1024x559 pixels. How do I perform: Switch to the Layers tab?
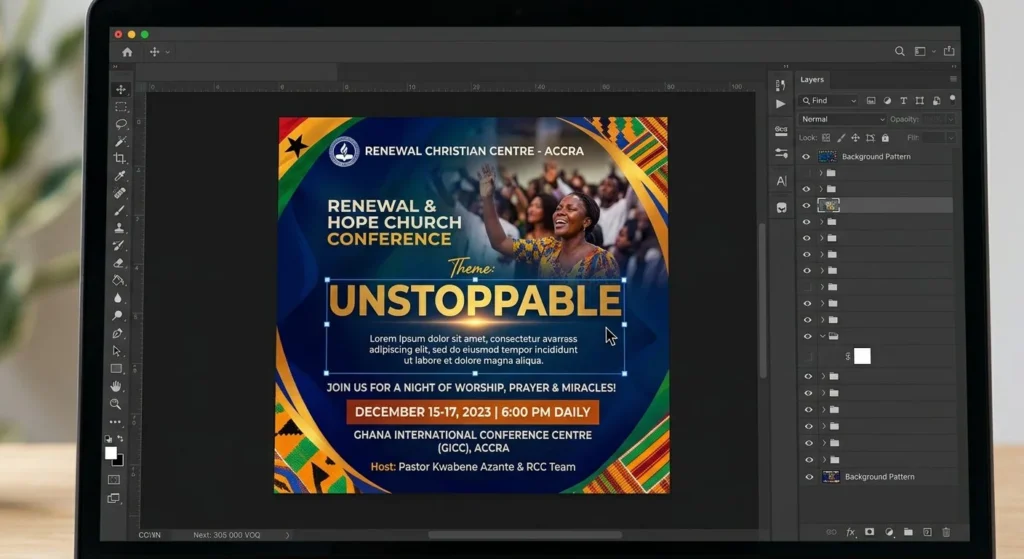[812, 80]
